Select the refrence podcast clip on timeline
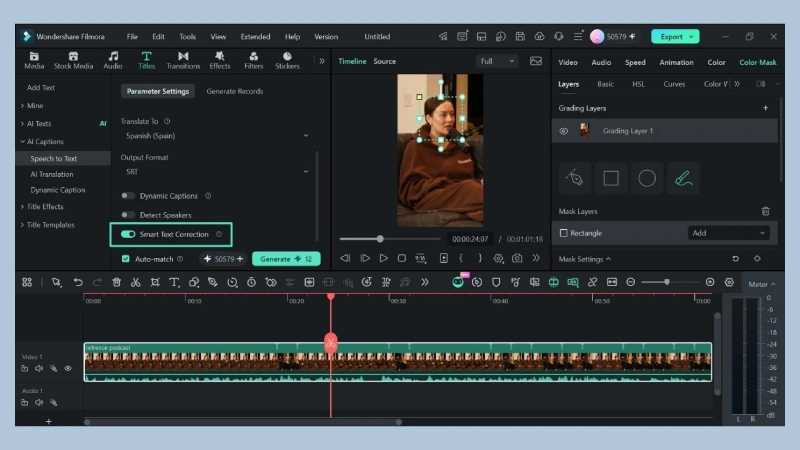The image size is (800, 450). coord(397,362)
